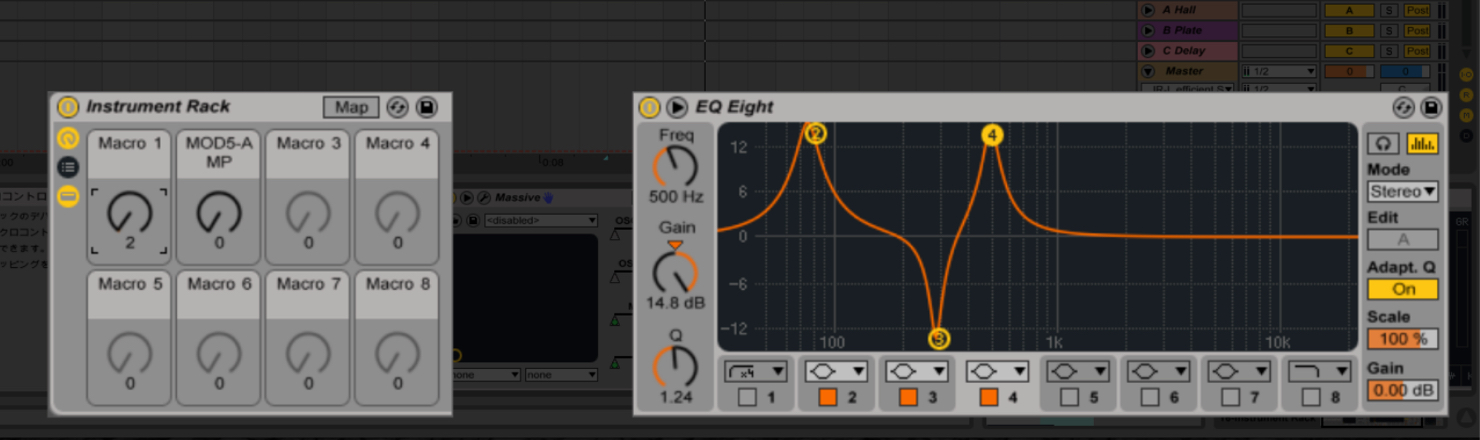Click the EQ Q knob at 1.24
Image resolution: width=1480 pixels, height=440 pixels.
676,366
